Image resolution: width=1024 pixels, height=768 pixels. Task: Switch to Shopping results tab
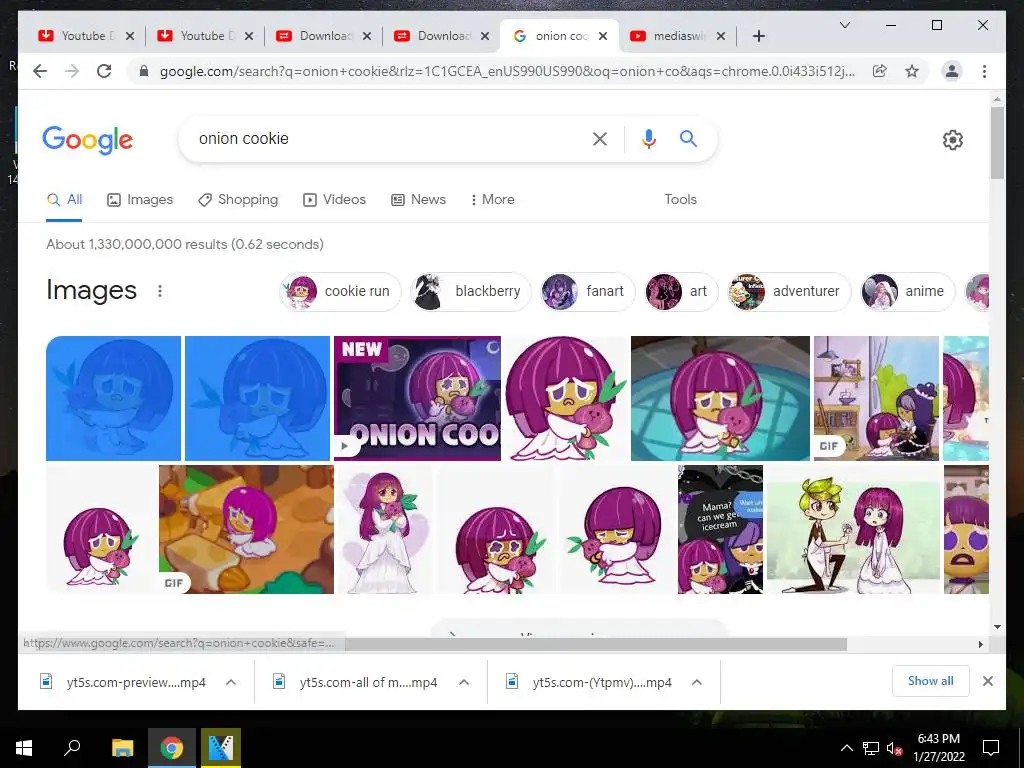(238, 199)
